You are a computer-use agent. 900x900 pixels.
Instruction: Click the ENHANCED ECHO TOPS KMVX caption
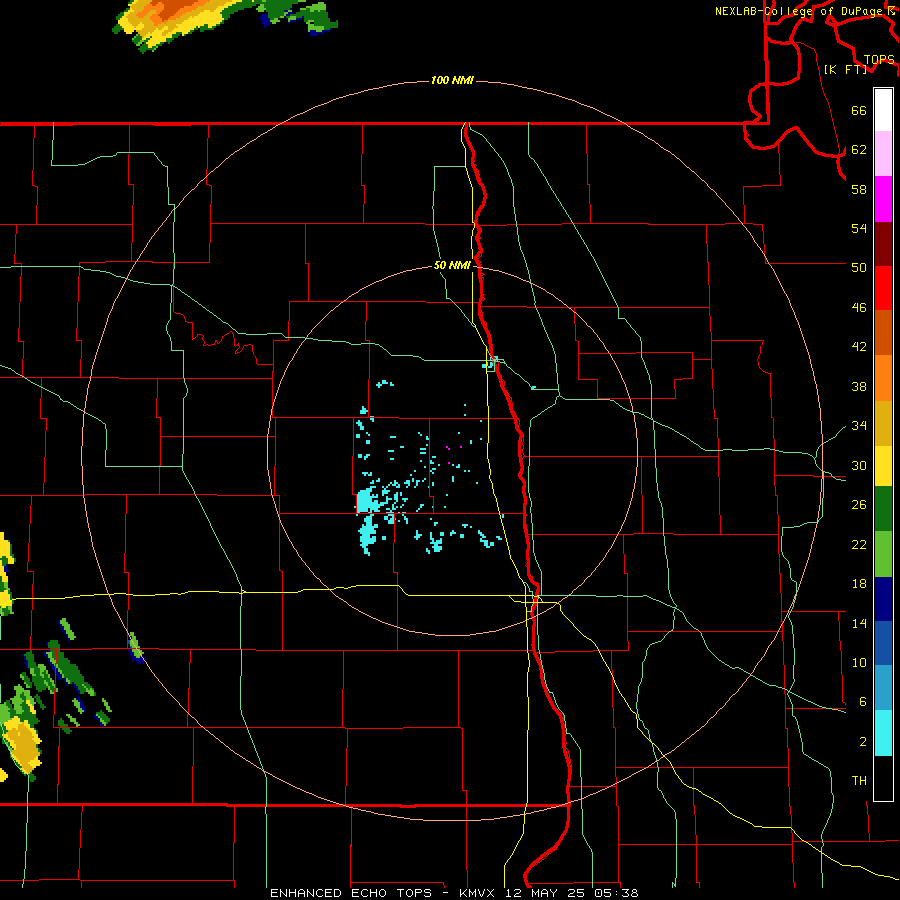[x=454, y=893]
